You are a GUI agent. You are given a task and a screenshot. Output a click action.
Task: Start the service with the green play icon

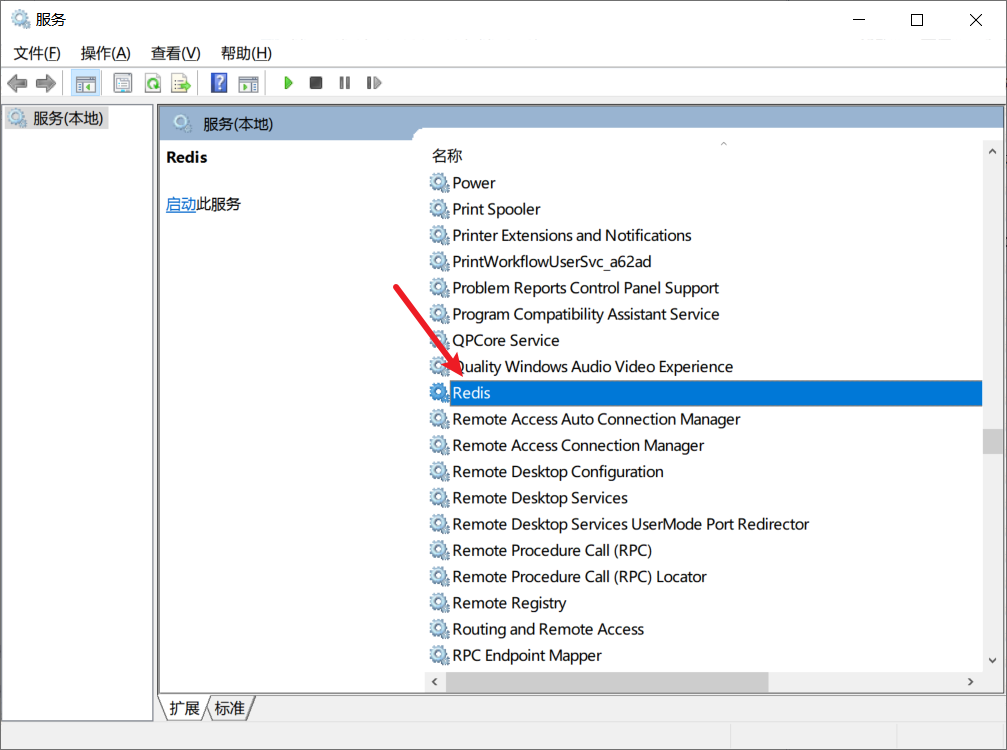click(x=287, y=82)
